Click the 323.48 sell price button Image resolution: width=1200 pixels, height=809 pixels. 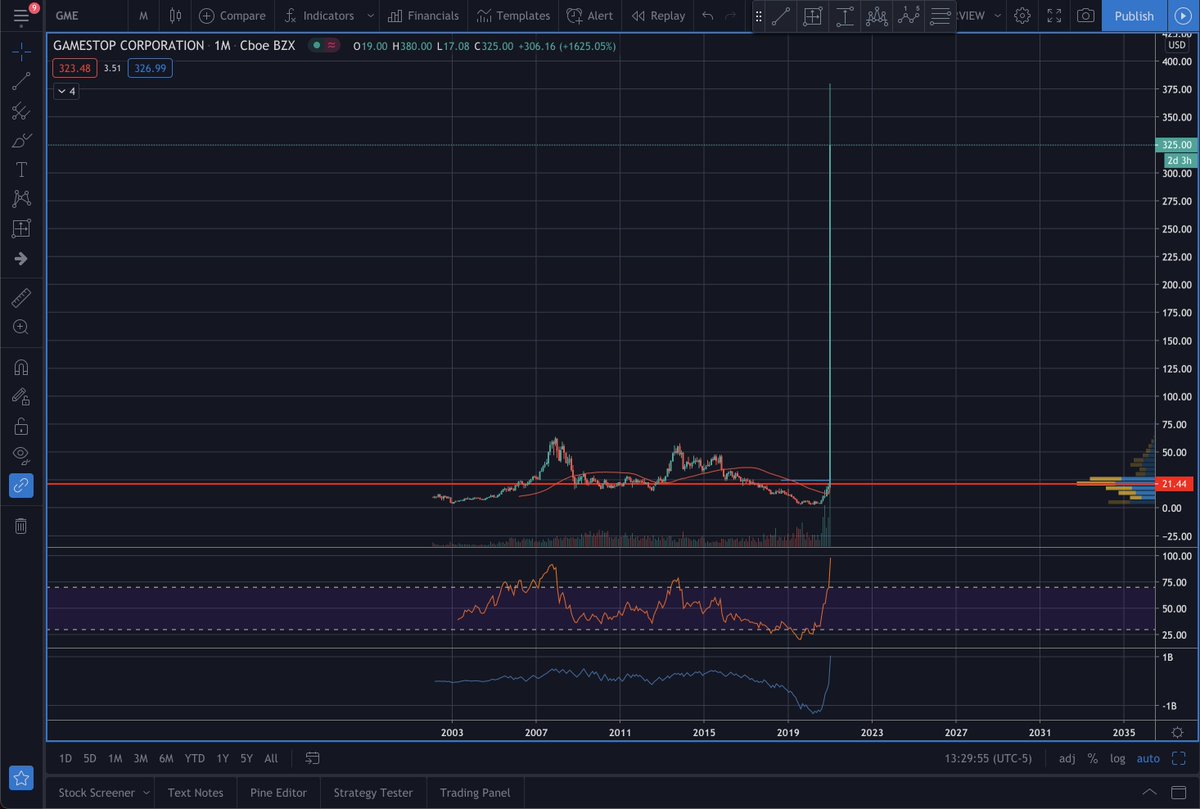click(x=75, y=68)
